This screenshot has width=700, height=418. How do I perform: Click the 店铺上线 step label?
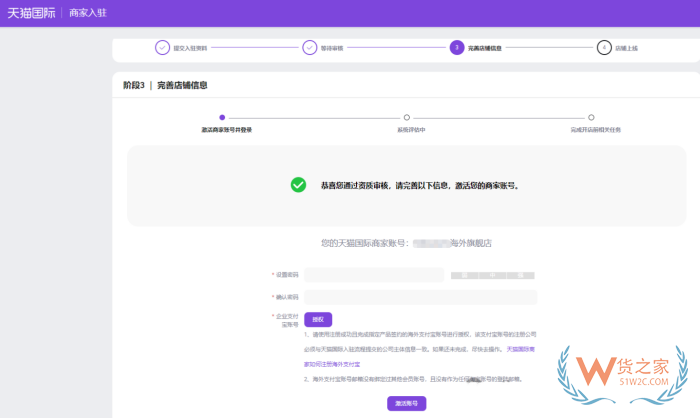click(x=626, y=48)
